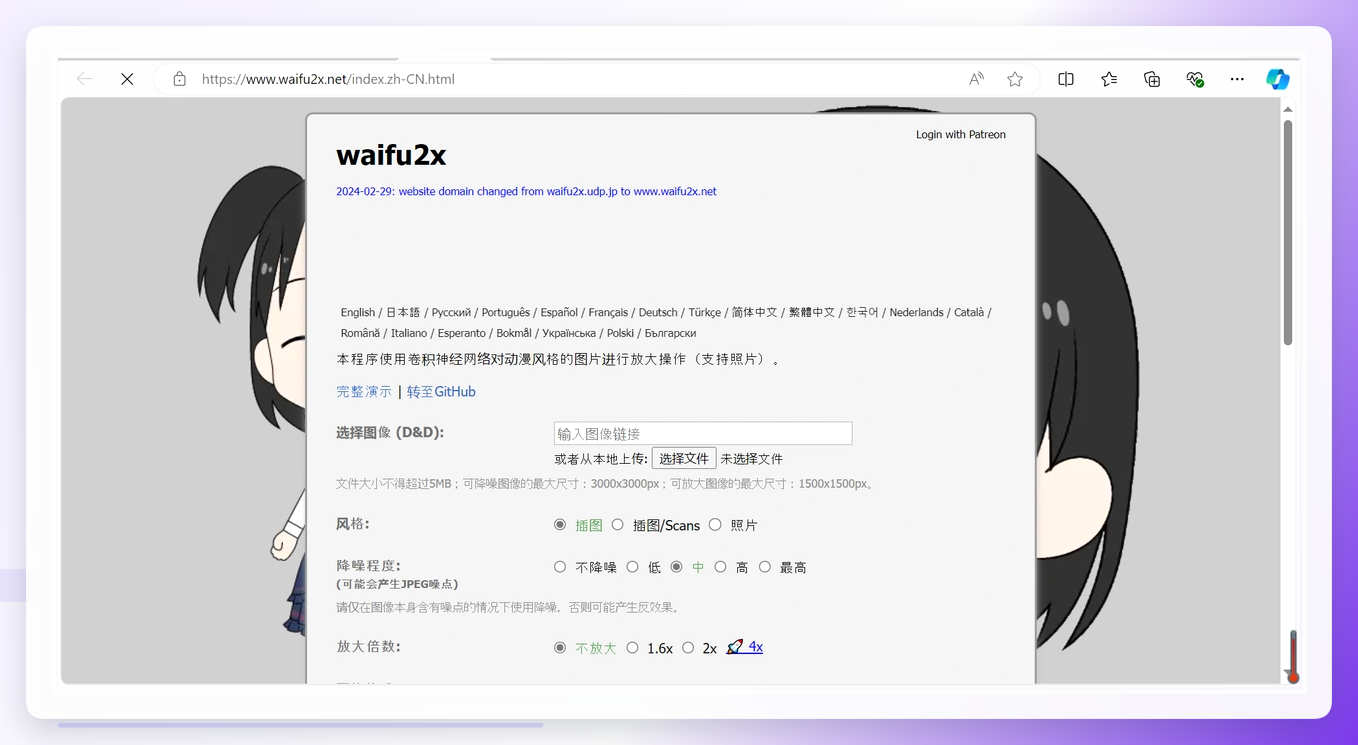Click the scrollbar up arrow
This screenshot has height=745, width=1358.
click(1288, 109)
